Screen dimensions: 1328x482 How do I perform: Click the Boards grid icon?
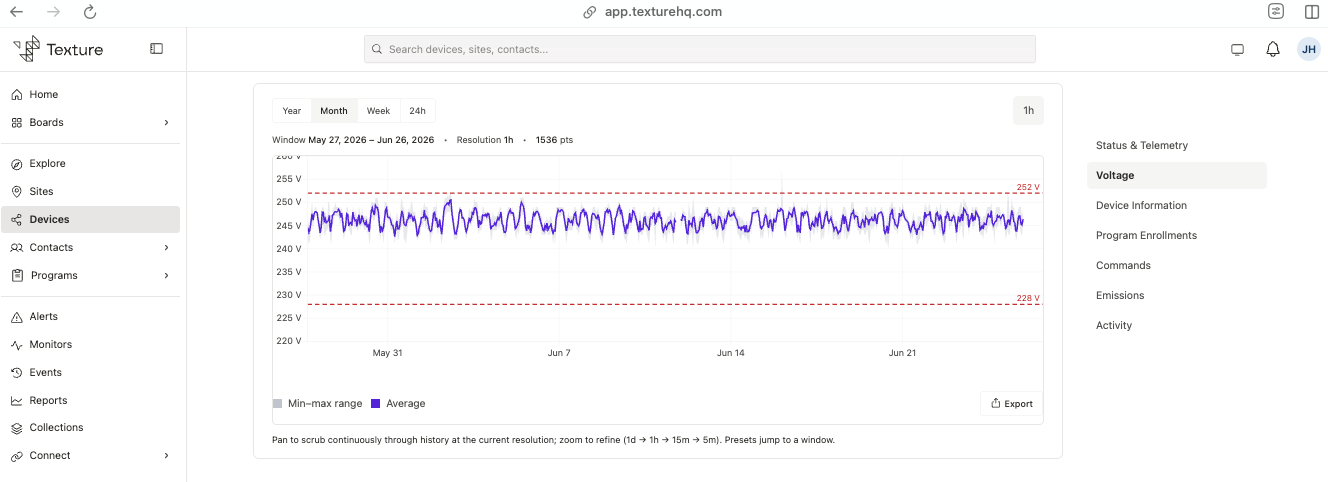pos(17,123)
